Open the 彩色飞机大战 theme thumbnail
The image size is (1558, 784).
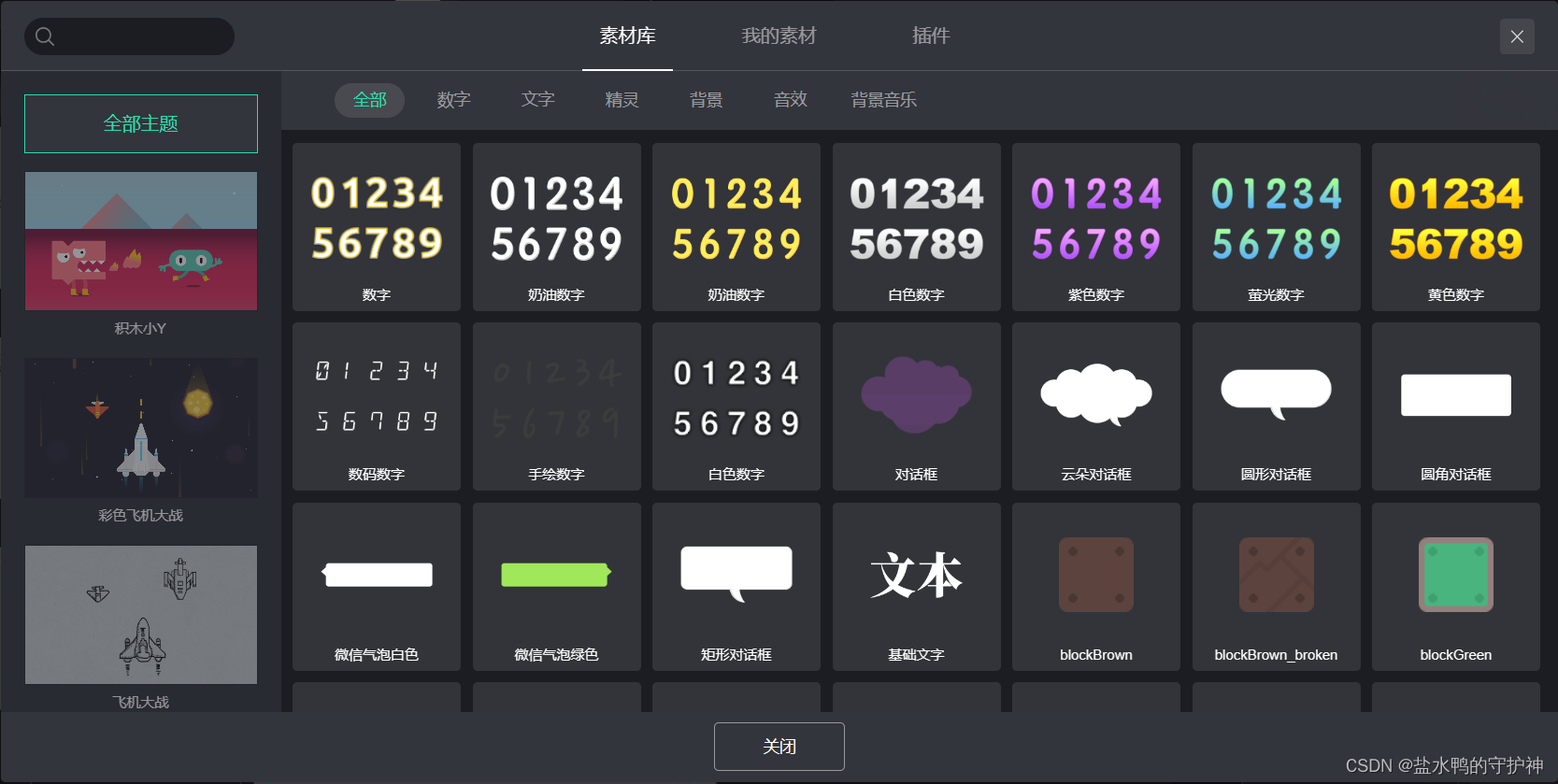coord(141,428)
